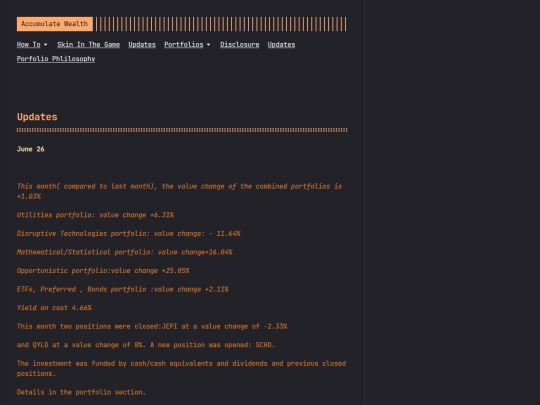The height and width of the screenshot is (405, 540).
Task: Click the Accumulate Wealth site title
Action: pyautogui.click(x=55, y=24)
